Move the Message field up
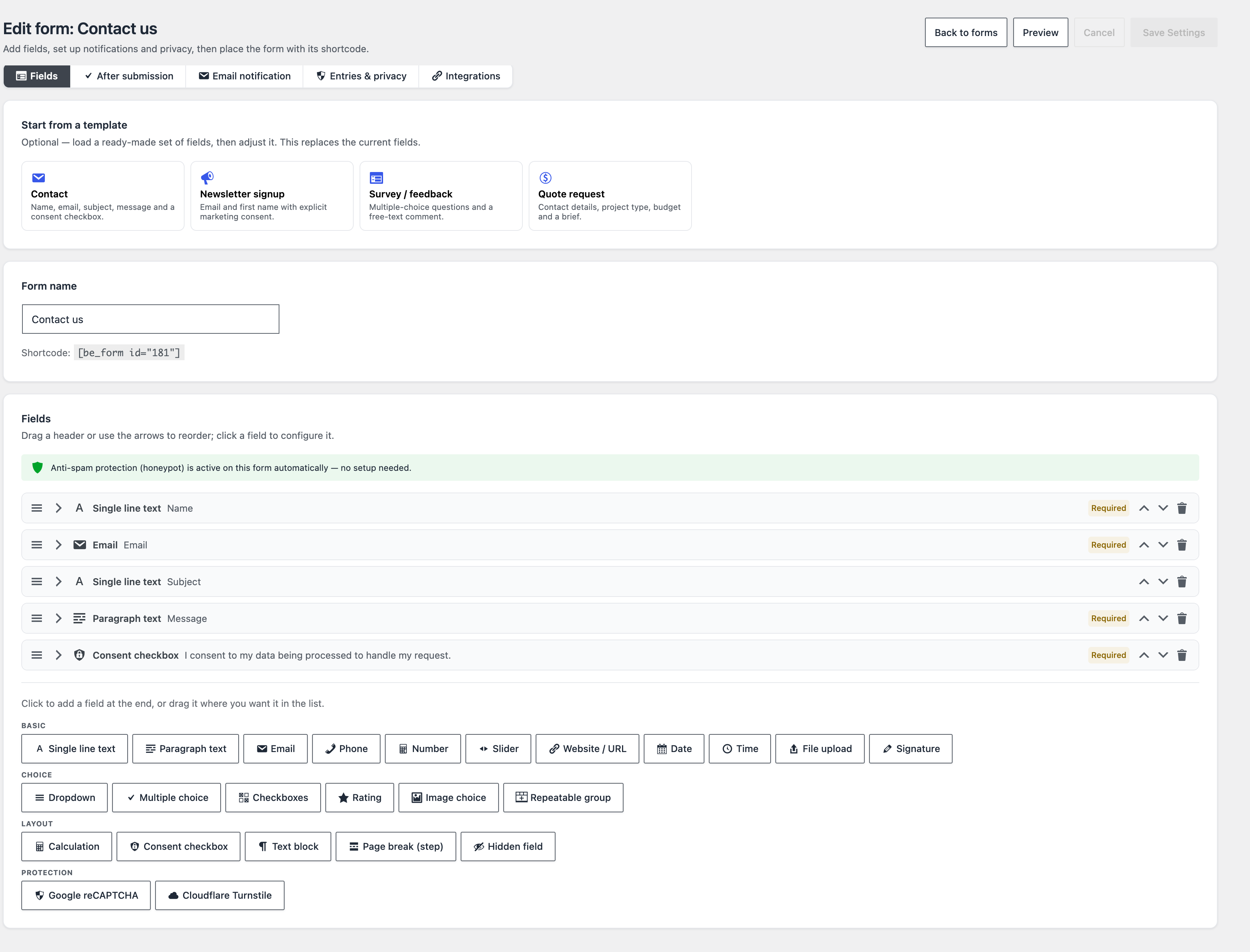The height and width of the screenshot is (952, 1250). [1144, 619]
